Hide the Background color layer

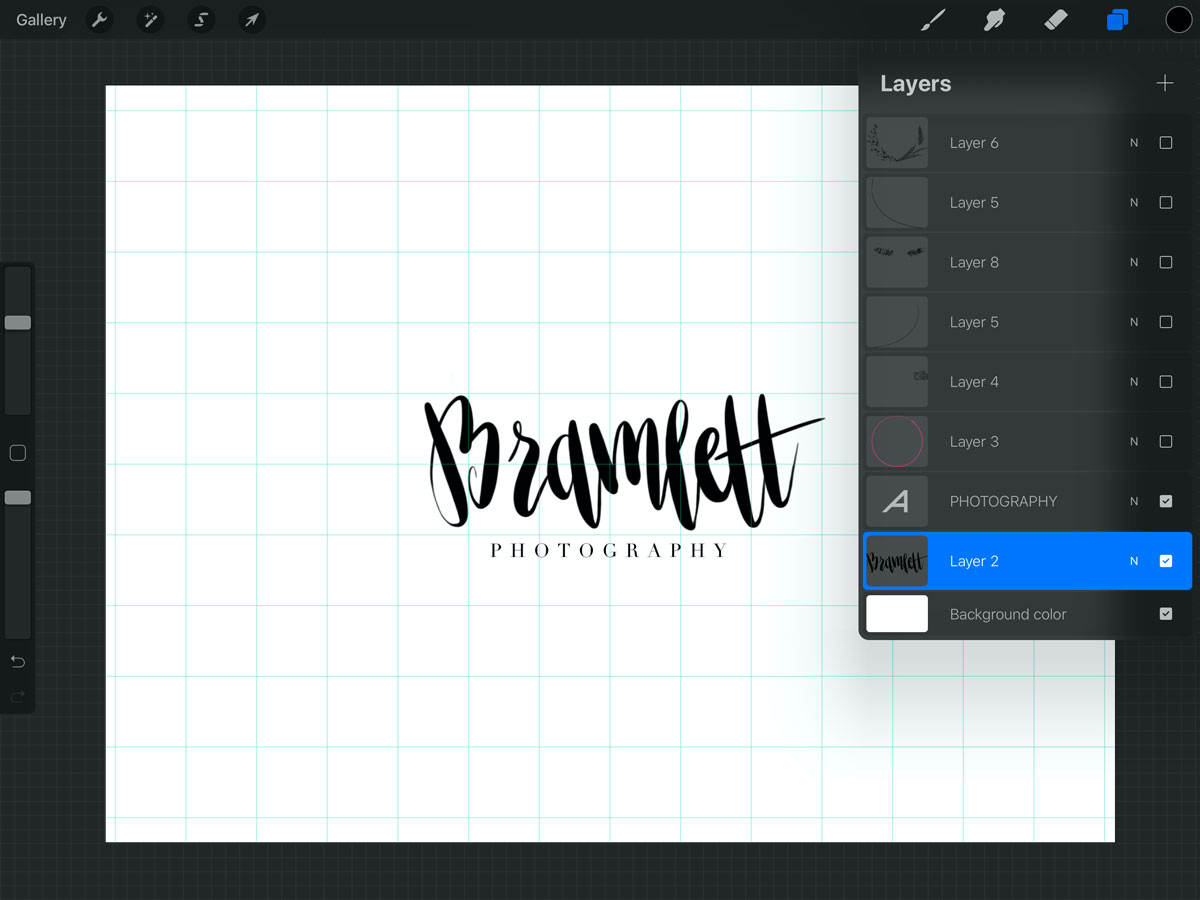(1165, 614)
